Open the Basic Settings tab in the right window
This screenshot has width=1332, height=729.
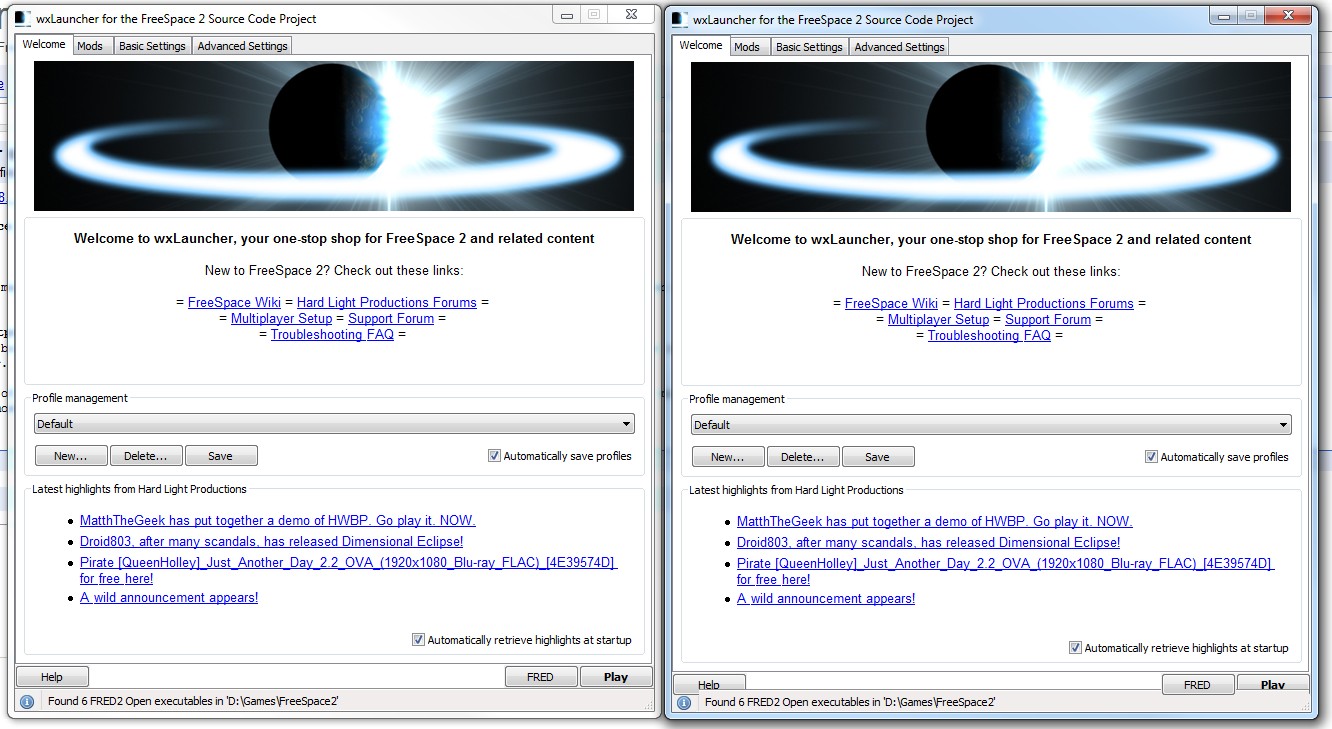pyautogui.click(x=809, y=47)
